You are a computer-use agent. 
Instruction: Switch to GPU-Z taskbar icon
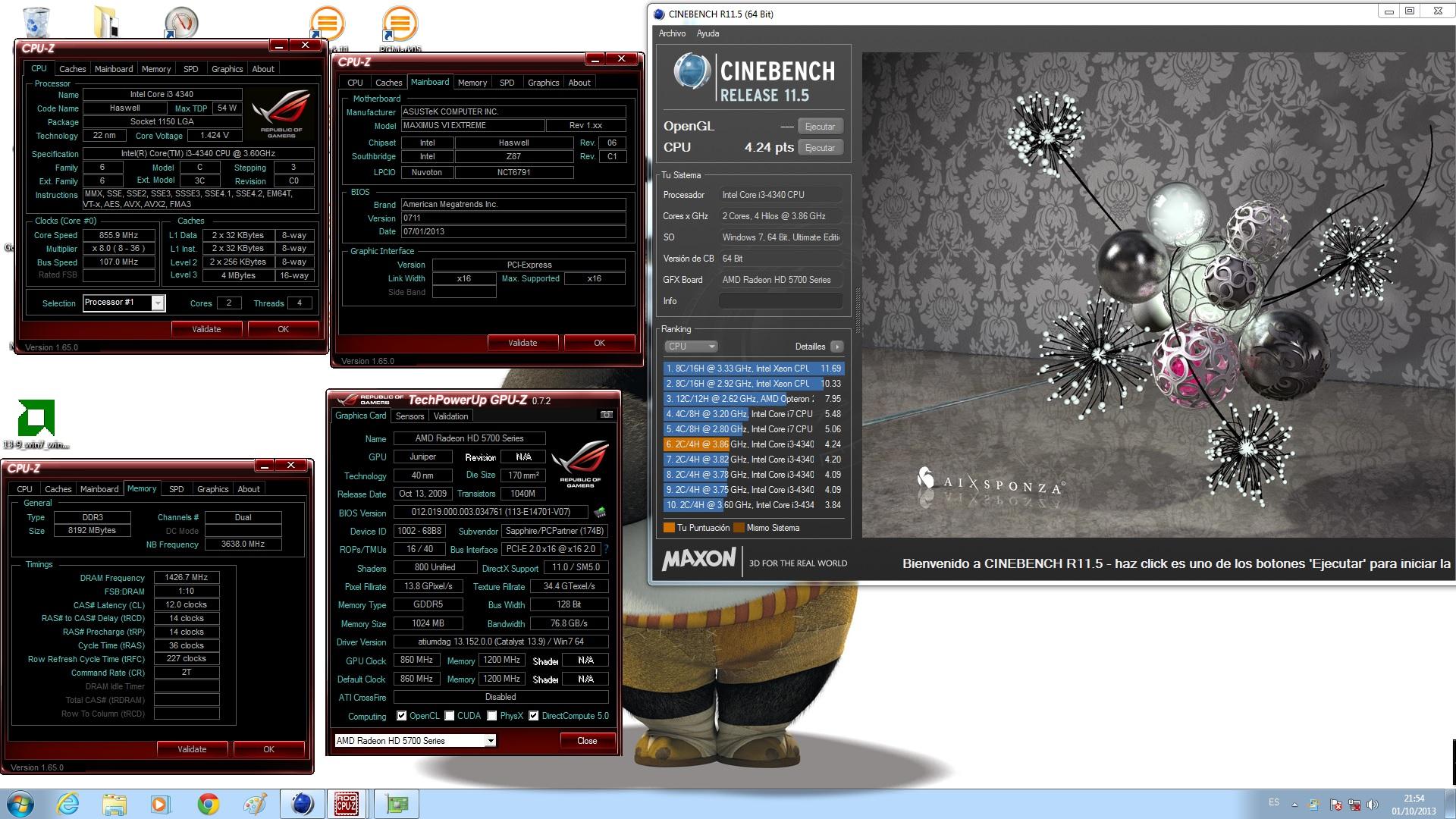point(397,804)
